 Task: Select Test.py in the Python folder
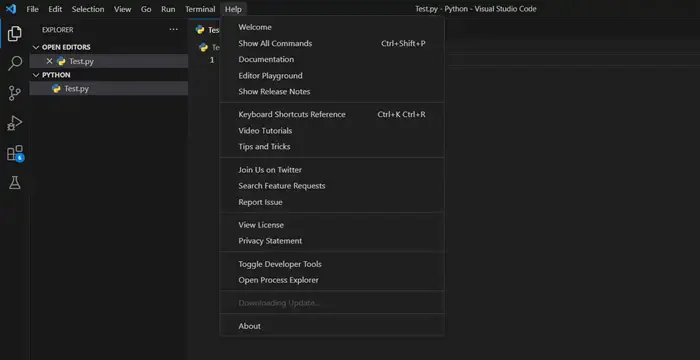[108, 88]
